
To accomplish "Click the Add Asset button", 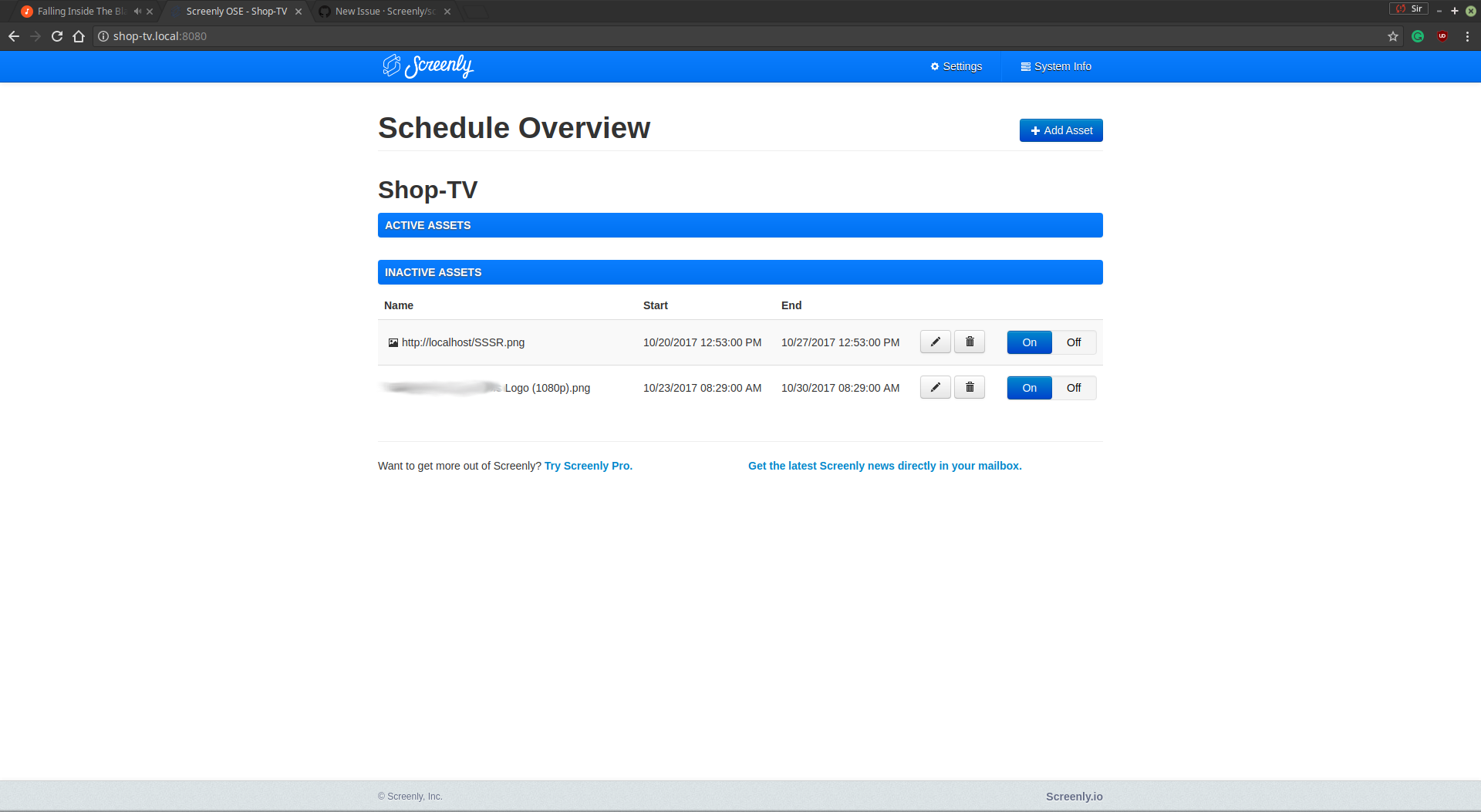I will [x=1061, y=130].
